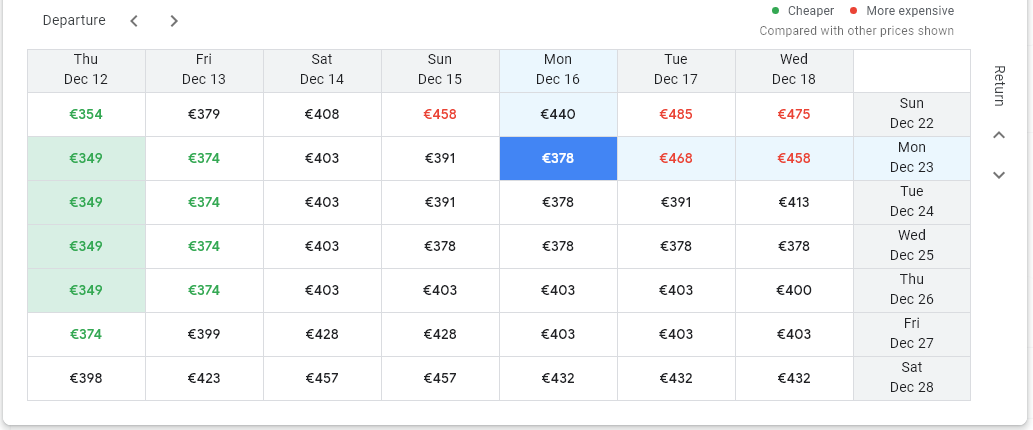The image size is (1033, 430).
Task: Select the €413 fare on Wed Dec 18
Action: click(794, 202)
